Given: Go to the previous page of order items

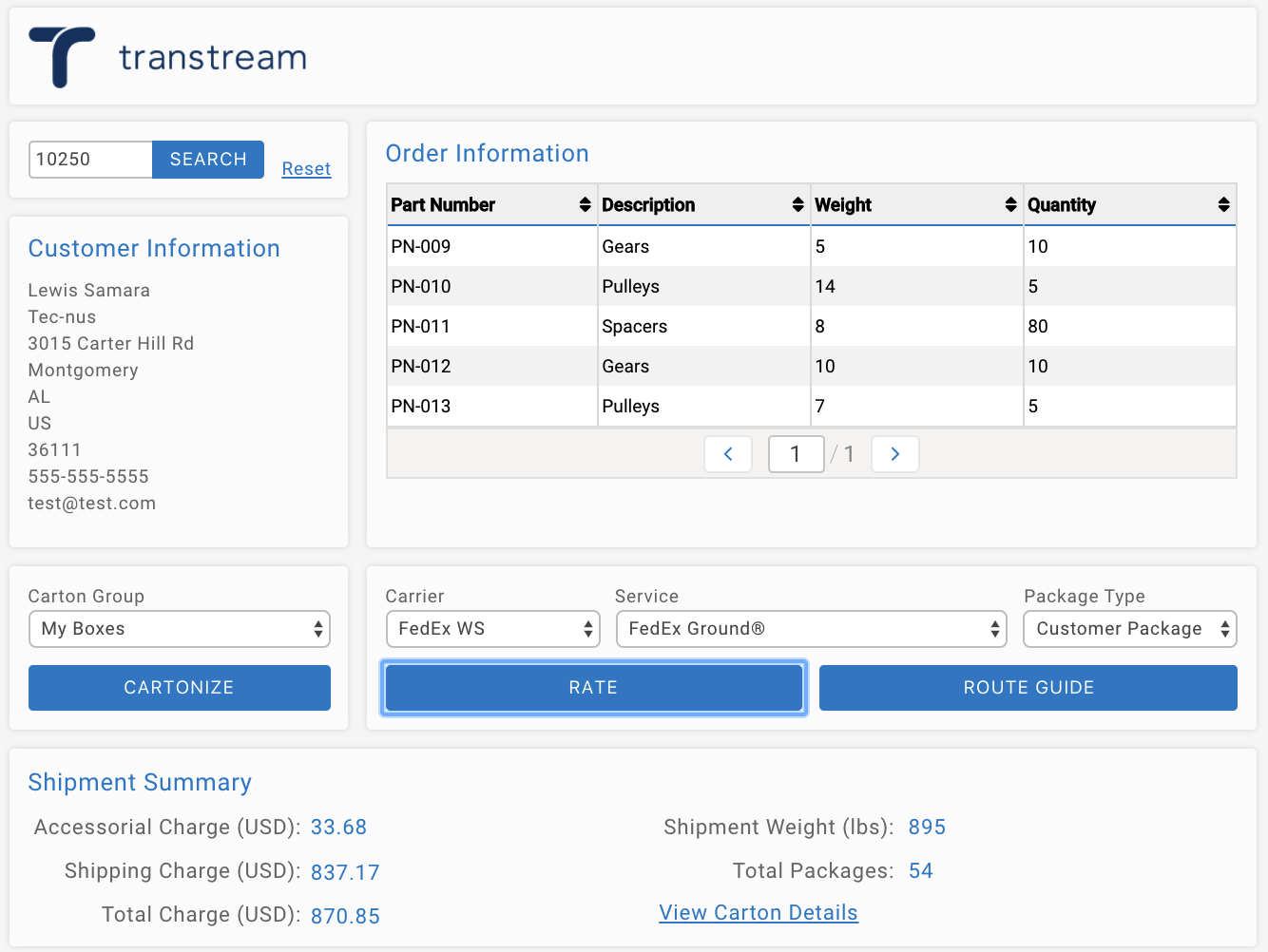Looking at the screenshot, I should click(x=728, y=454).
